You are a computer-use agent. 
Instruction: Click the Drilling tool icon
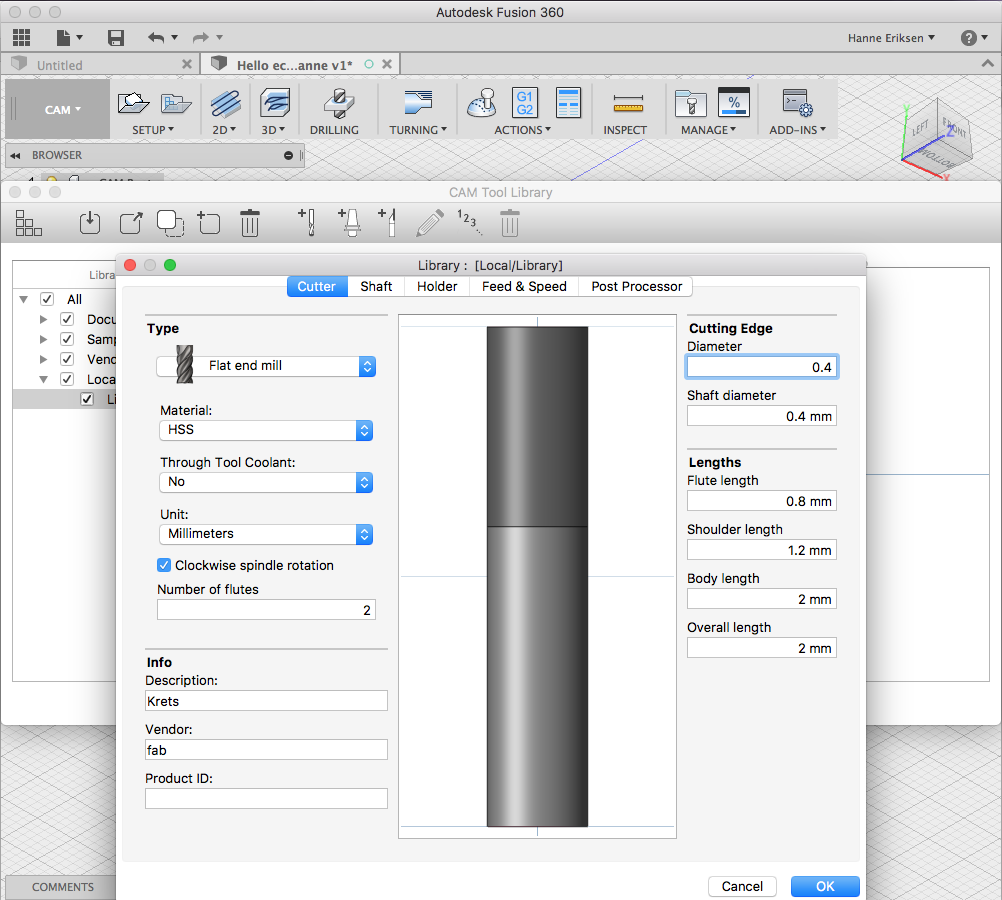click(x=339, y=103)
